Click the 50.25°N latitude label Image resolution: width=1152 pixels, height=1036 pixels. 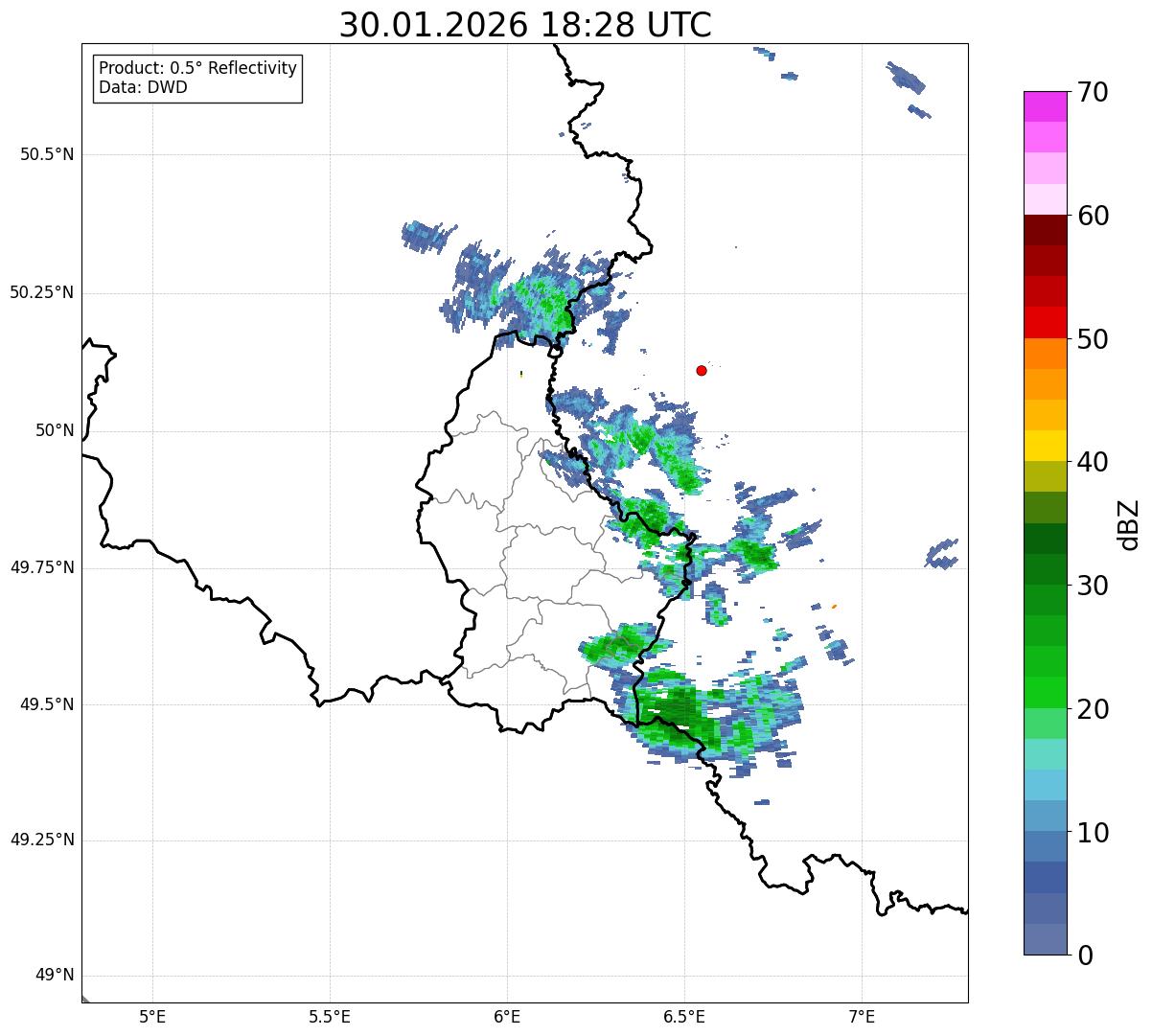click(x=42, y=292)
